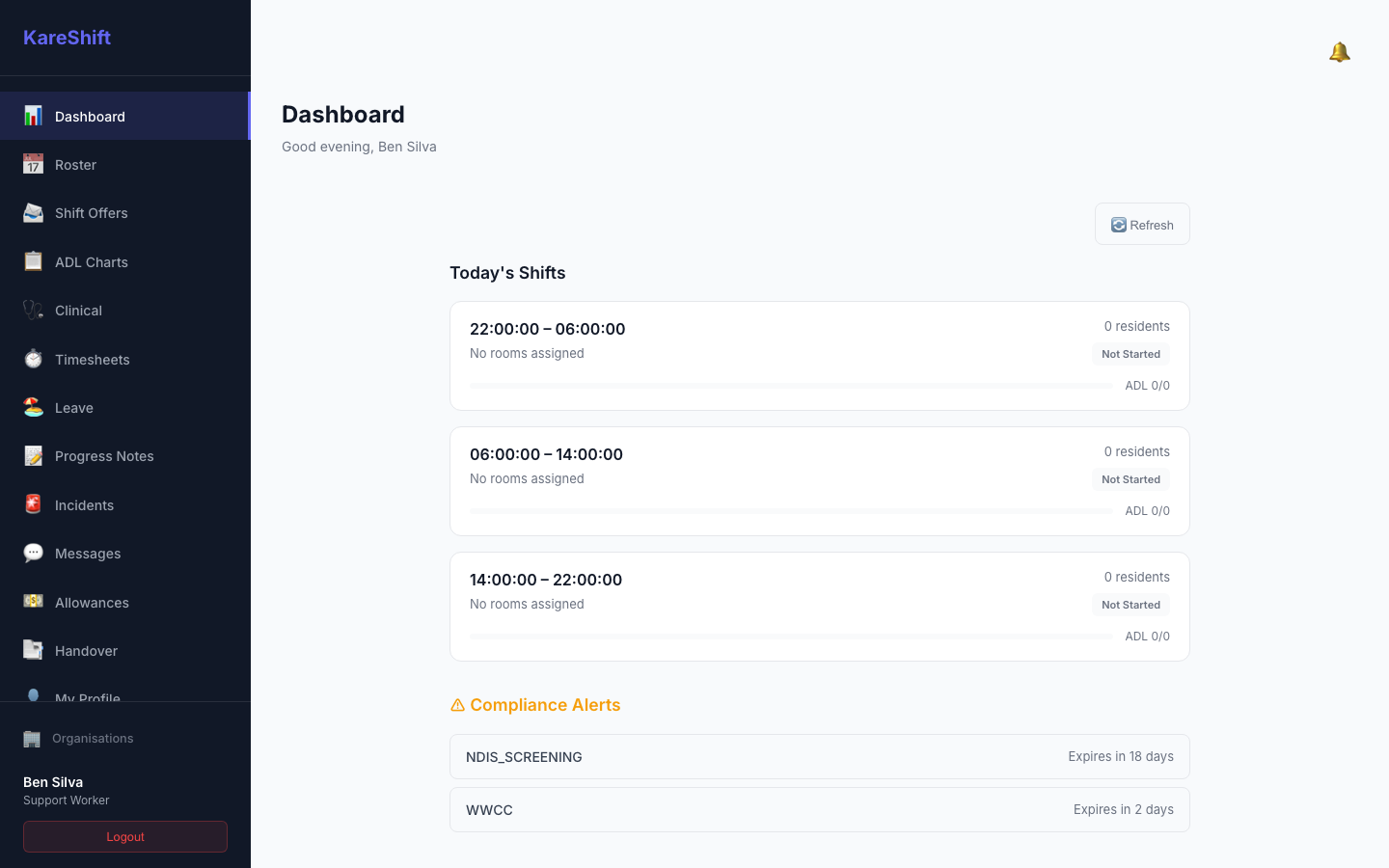This screenshot has height=868, width=1389.
Task: Click the Timesheets stopwatch icon
Action: tap(33, 359)
